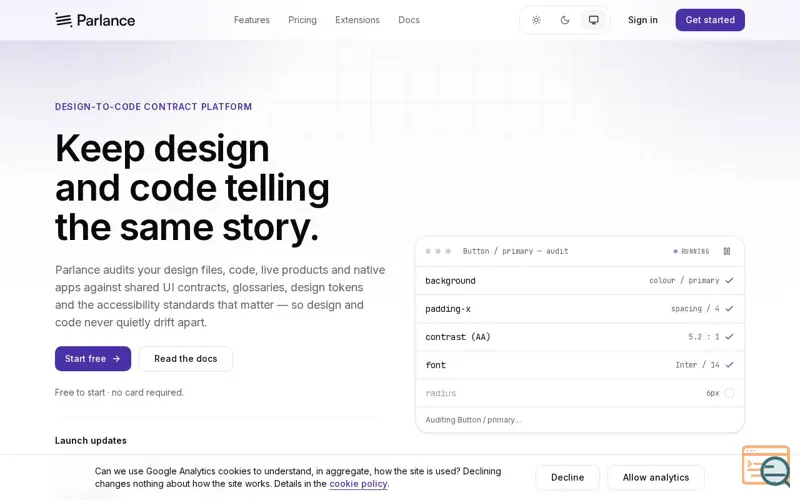Viewport: 800px width, 500px height.
Task: Click the Parlance wordmark text
Action: [106, 20]
